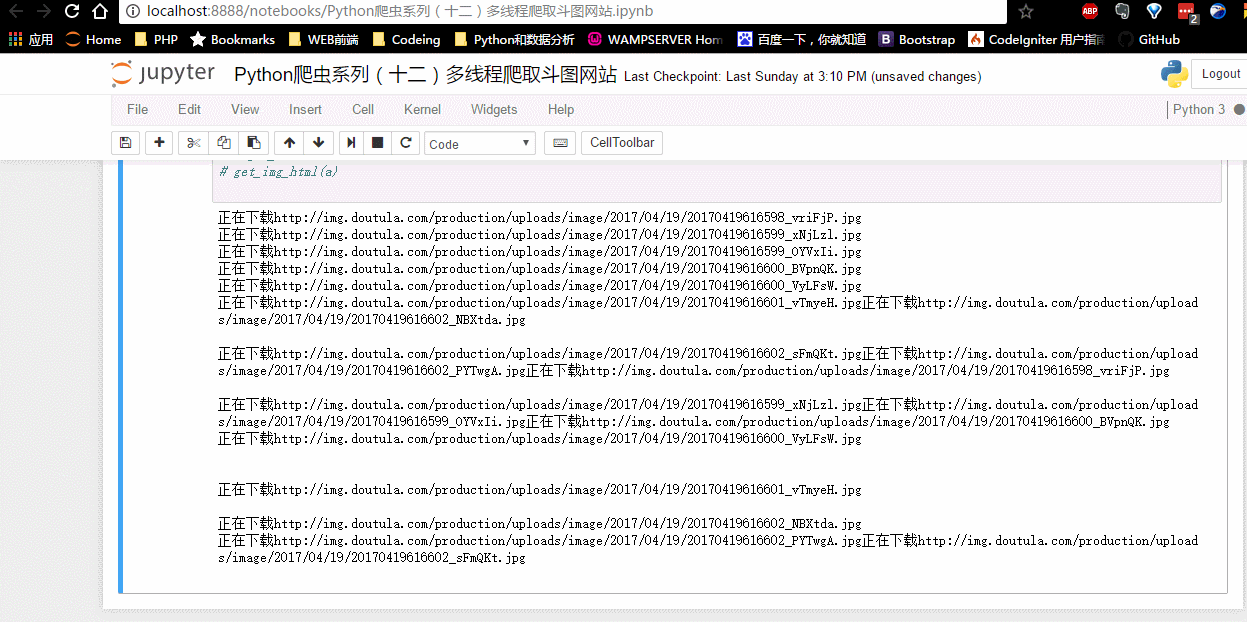Run cell and select next icon

(x=352, y=143)
